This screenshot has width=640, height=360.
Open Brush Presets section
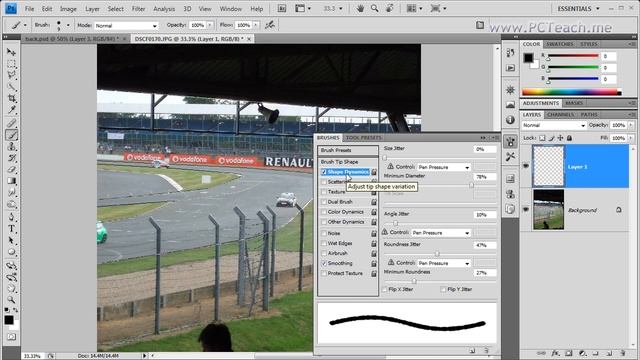click(348, 150)
